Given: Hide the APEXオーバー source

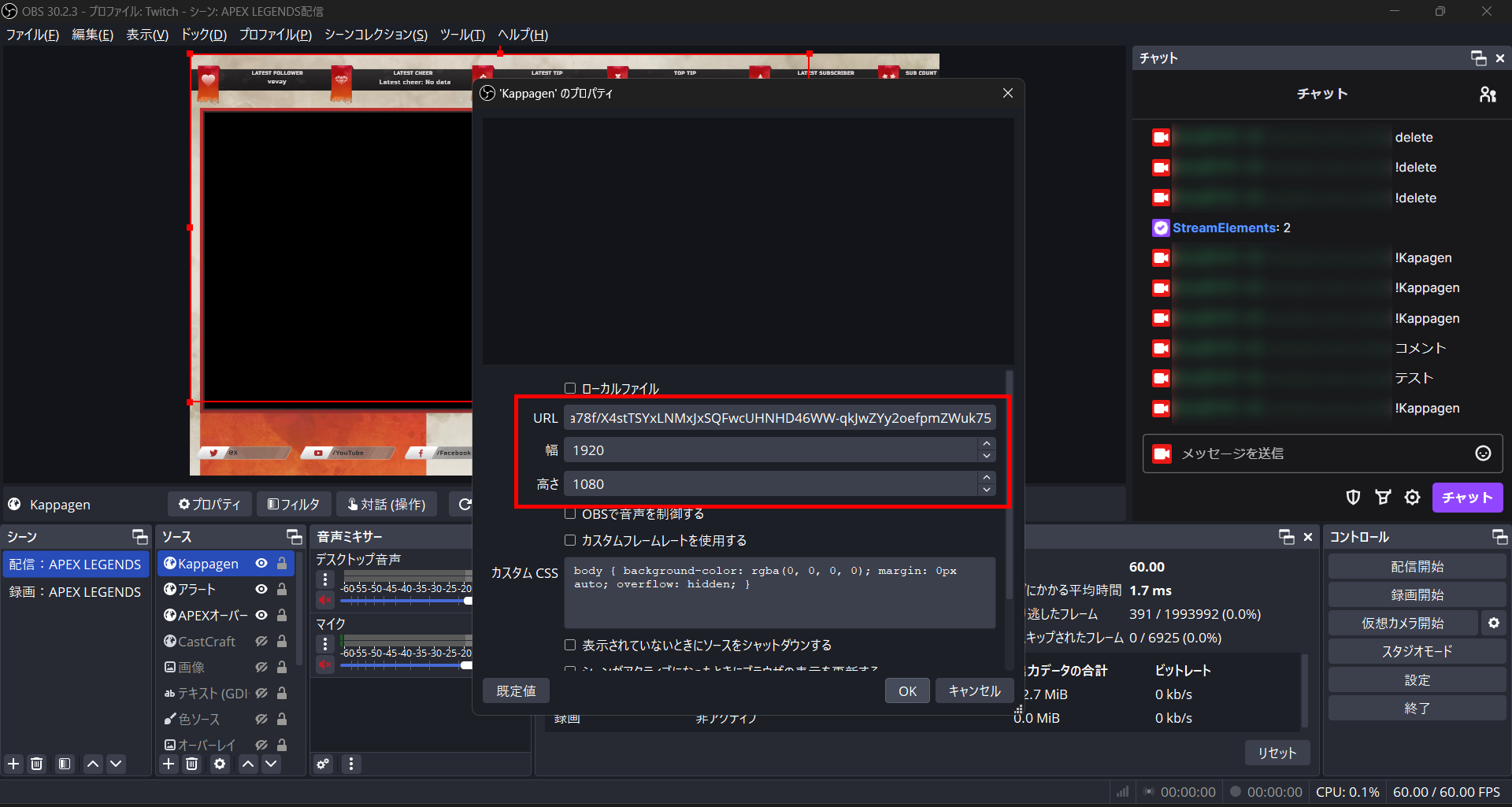Looking at the screenshot, I should 261,616.
